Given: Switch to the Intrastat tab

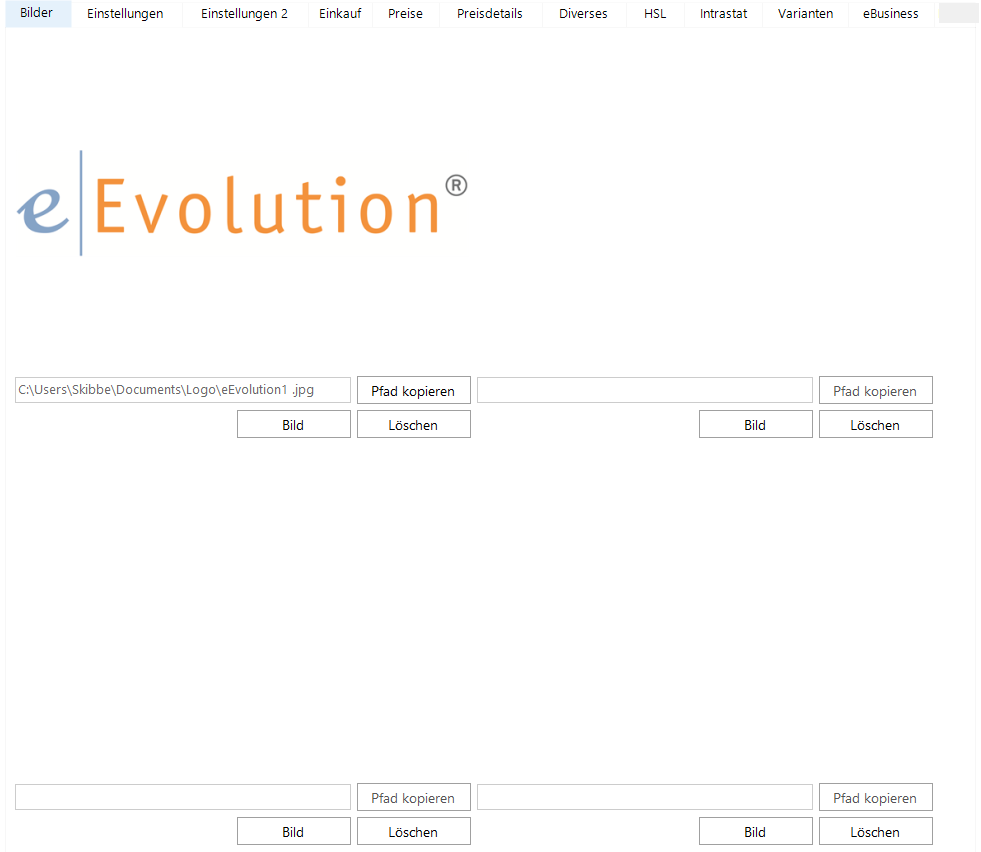Looking at the screenshot, I should [x=723, y=14].
